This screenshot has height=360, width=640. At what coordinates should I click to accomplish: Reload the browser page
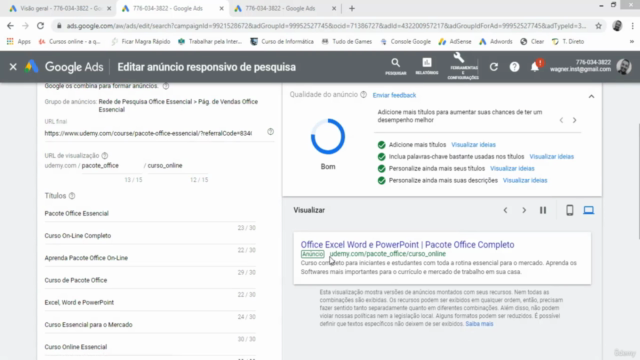point(40,26)
